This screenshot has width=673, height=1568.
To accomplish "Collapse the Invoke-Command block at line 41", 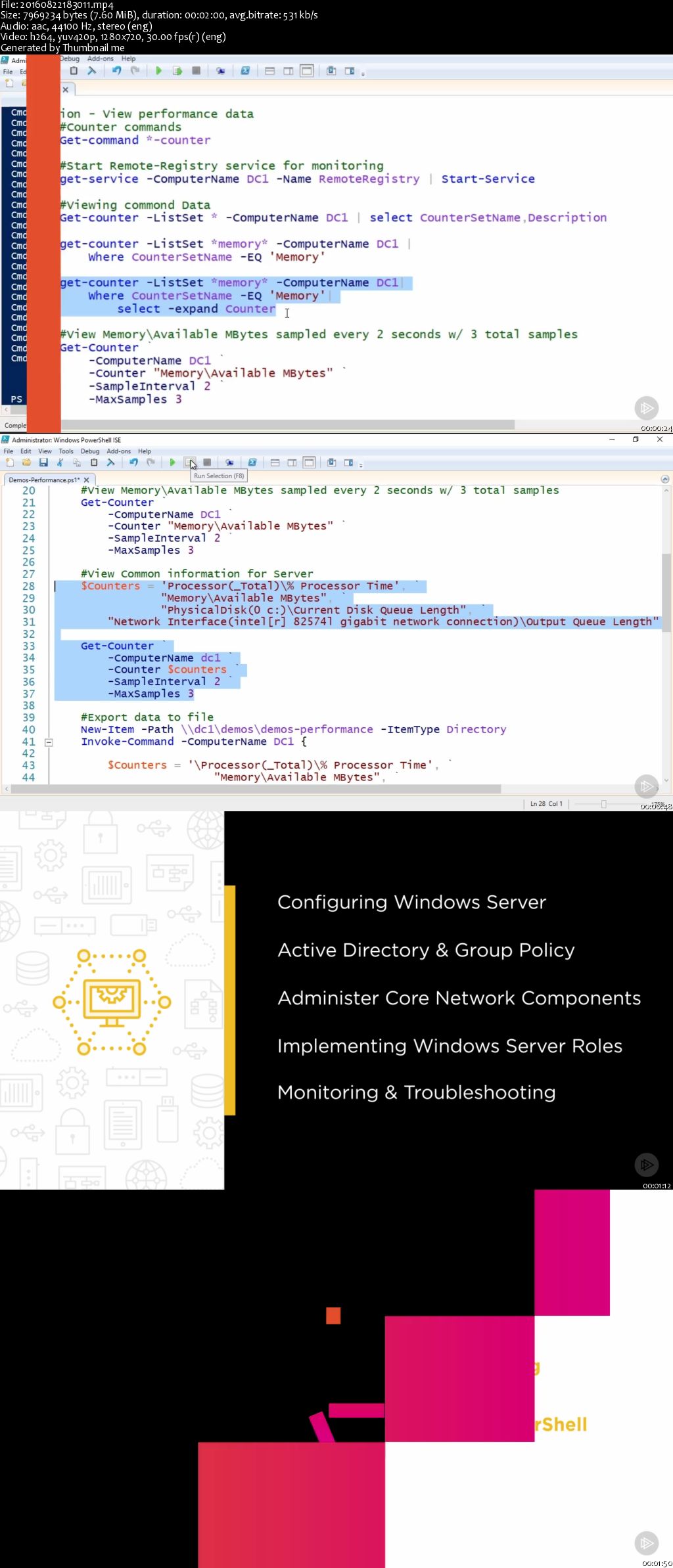I will (48, 742).
